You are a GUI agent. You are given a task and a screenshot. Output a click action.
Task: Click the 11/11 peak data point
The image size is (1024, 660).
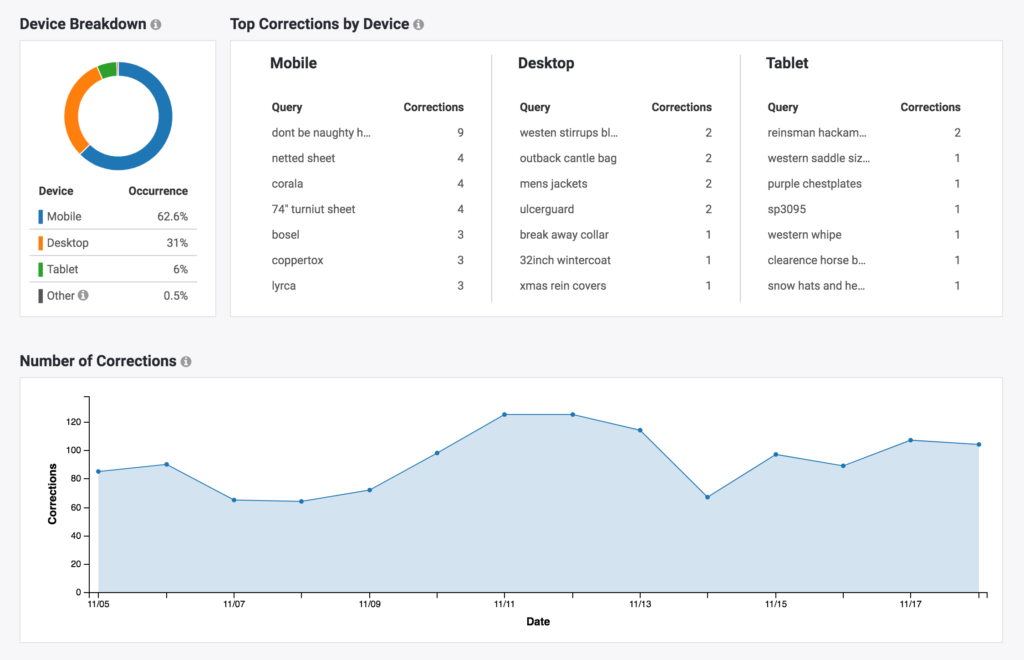(504, 414)
